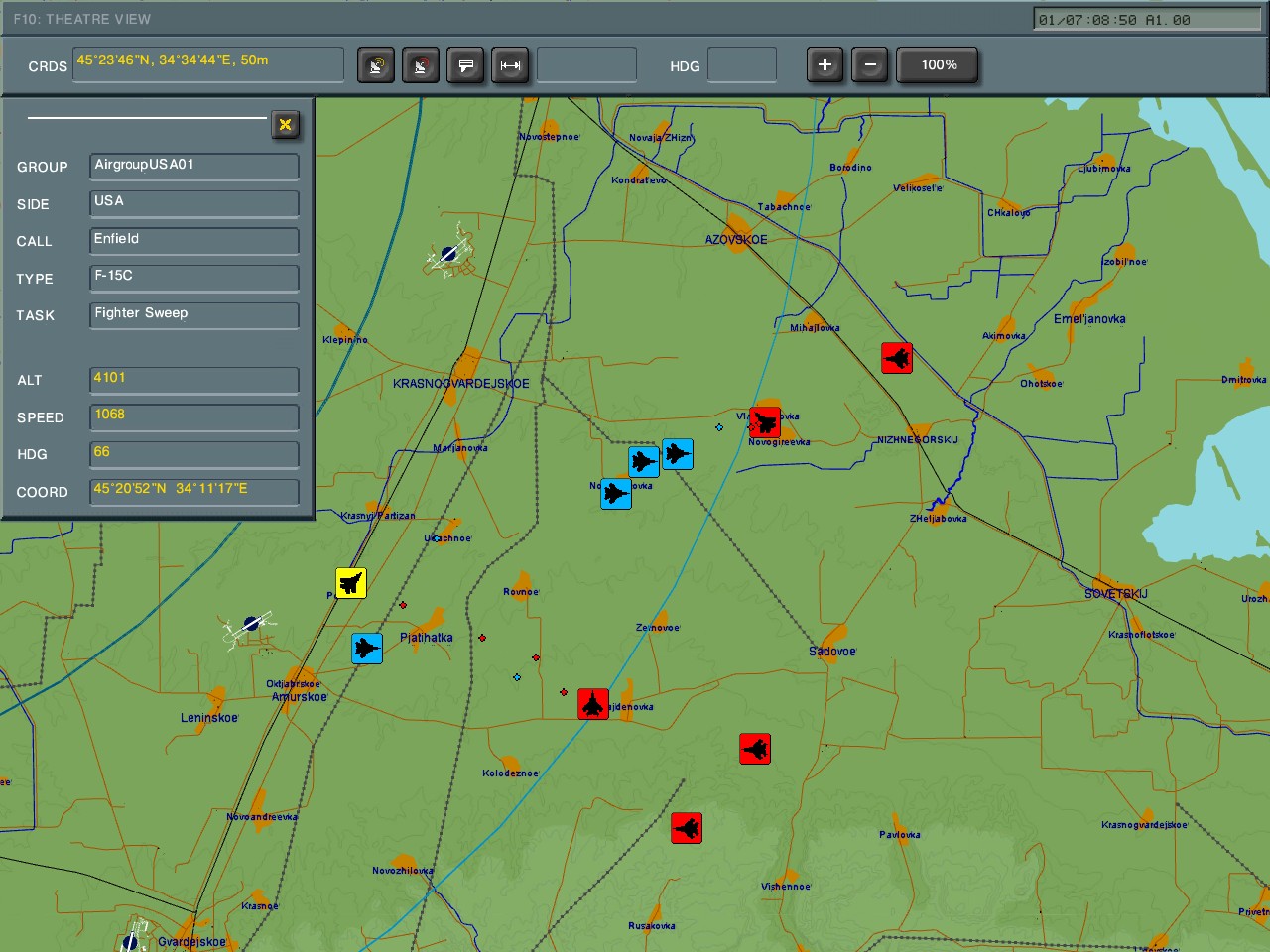Viewport: 1270px width, 952px height.
Task: Click the GROUP field AirgroupUSA01
Action: point(194,167)
